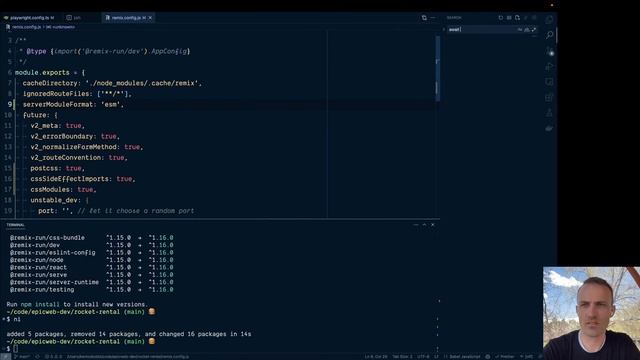Screen dimensions: 640x360
Task: Open the Run and Debug view icon
Action: (x=549, y=67)
